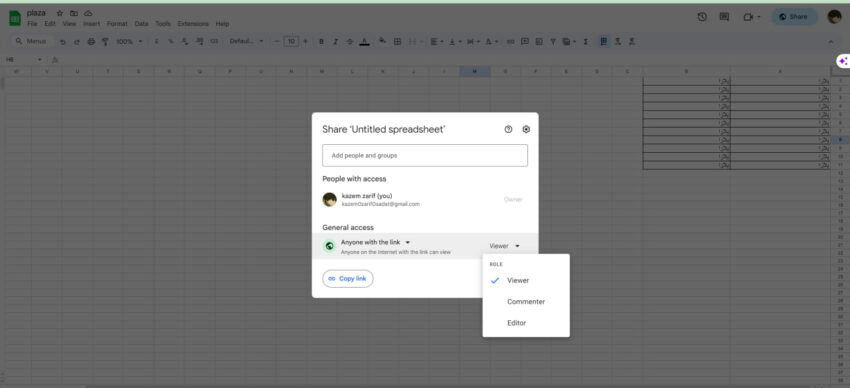Open the 123 more formats menu
This screenshot has width=850, height=388.
(x=214, y=42)
